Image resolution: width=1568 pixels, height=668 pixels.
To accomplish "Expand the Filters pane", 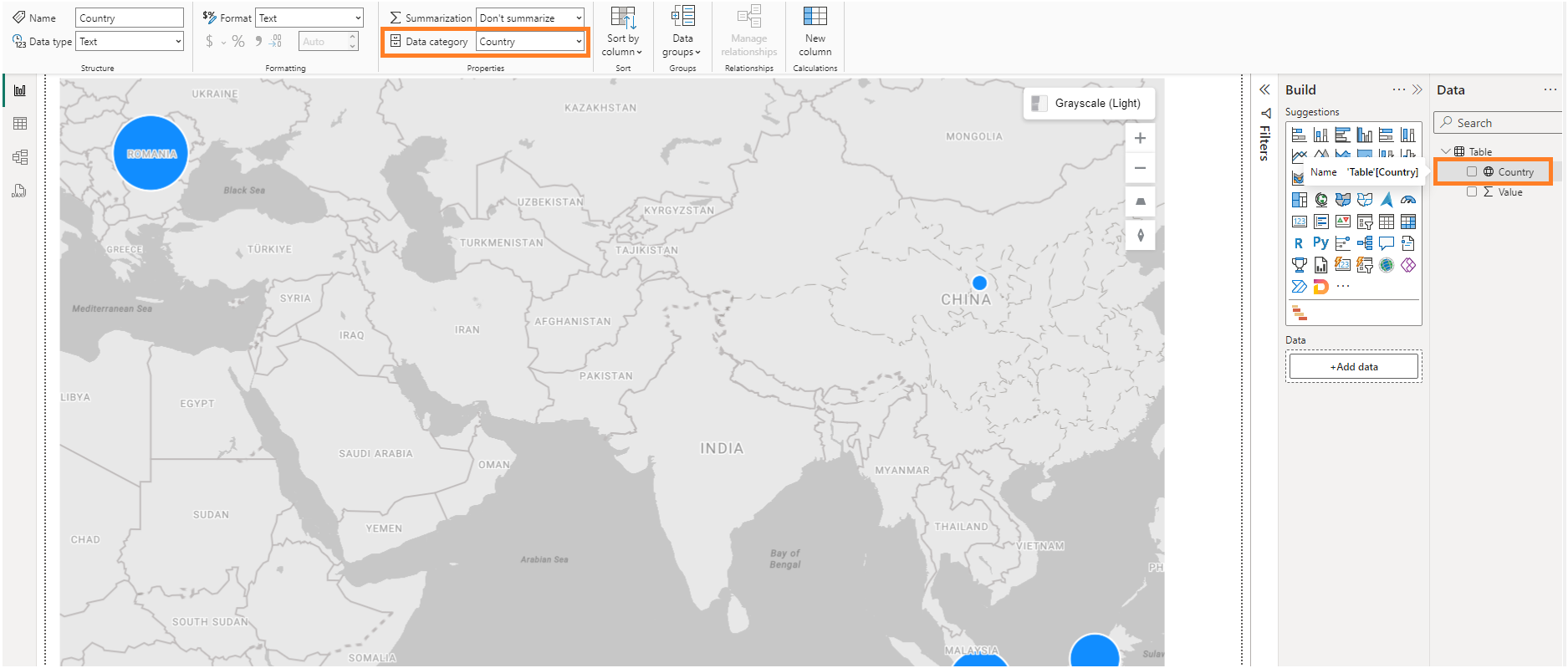I will (1264, 89).
